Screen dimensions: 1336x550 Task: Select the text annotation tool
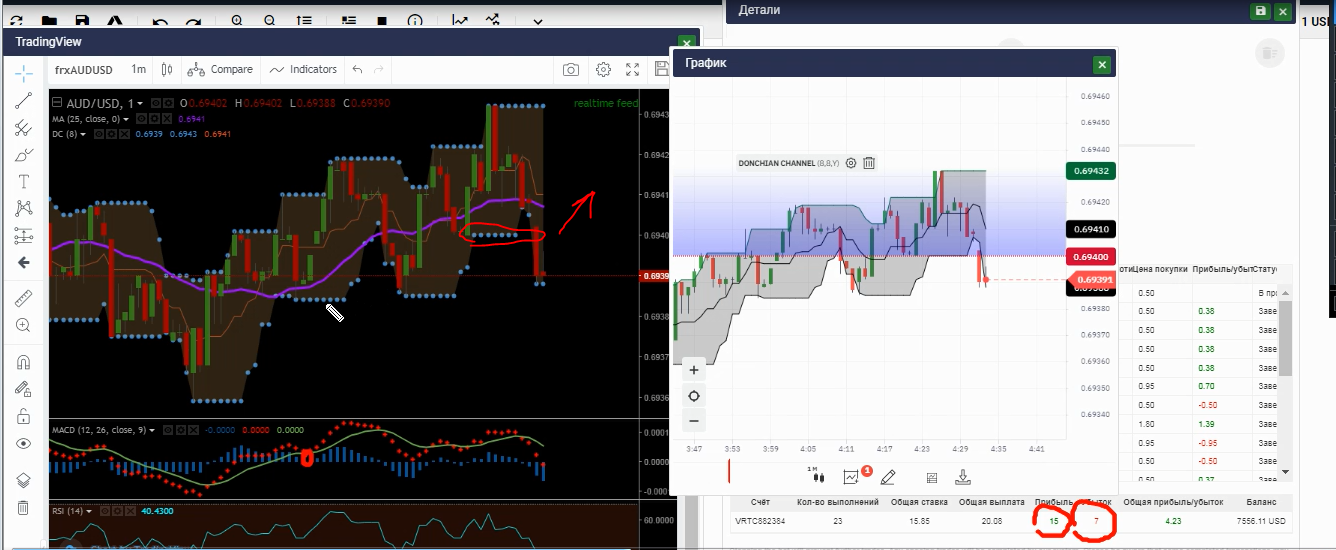tap(24, 182)
